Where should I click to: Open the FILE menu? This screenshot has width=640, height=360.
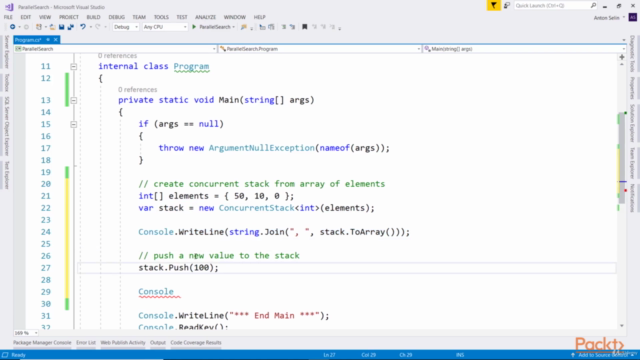point(8,17)
